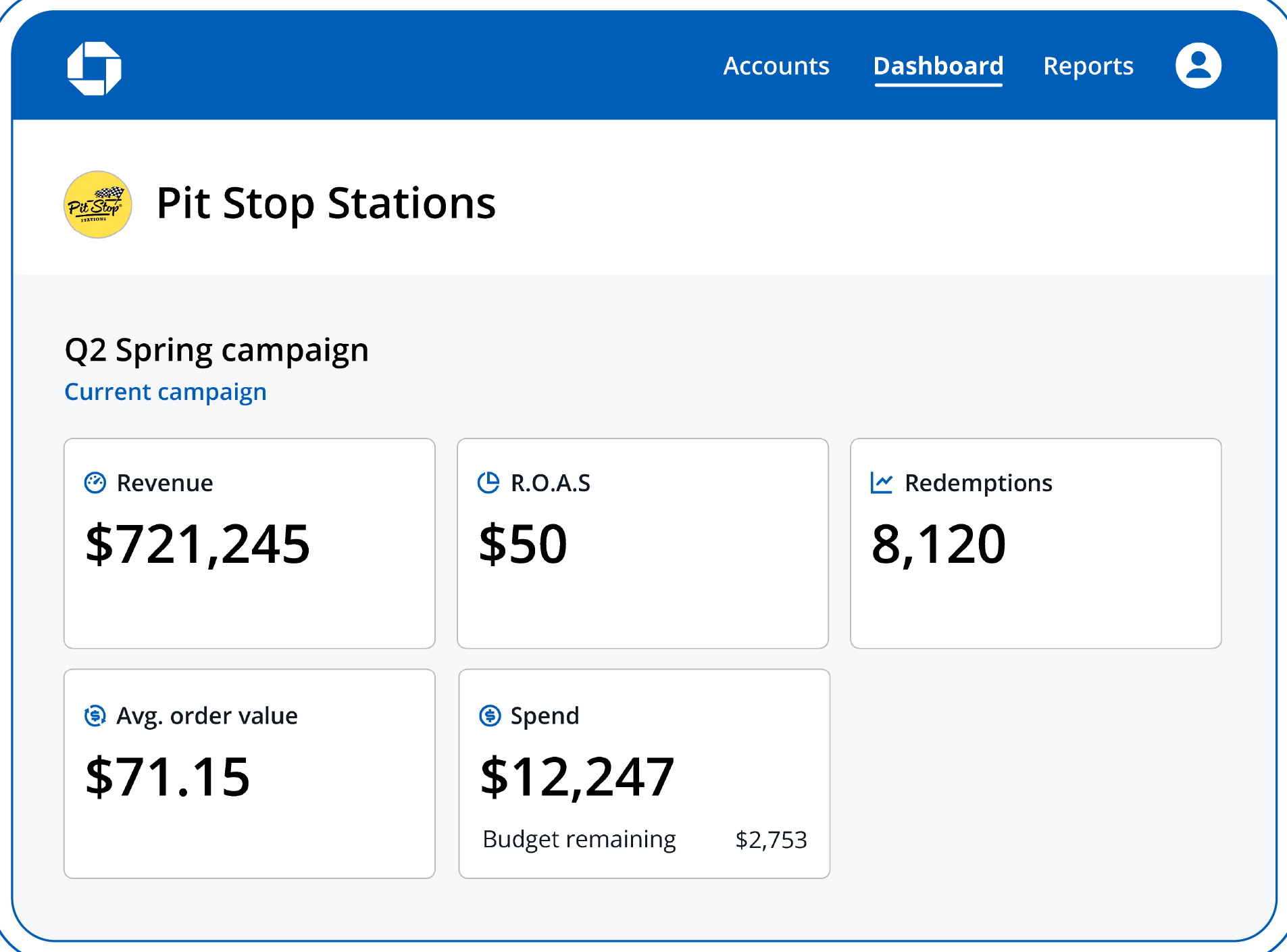This screenshot has height=952, width=1287.
Task: Click the Q2 Spring campaign heading
Action: click(x=216, y=350)
